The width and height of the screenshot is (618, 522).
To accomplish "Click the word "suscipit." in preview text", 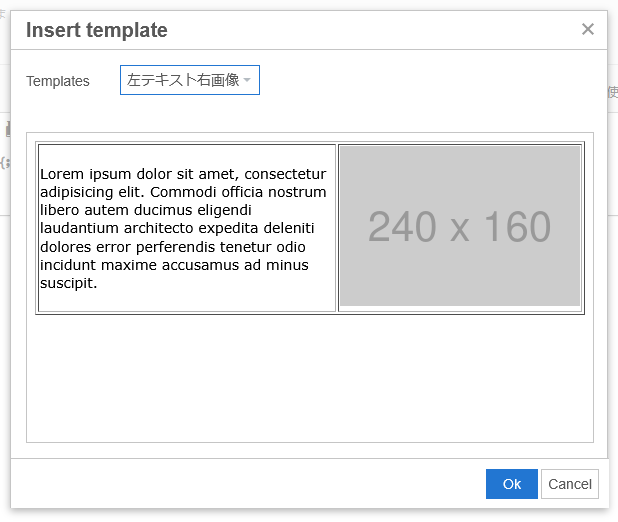I will click(68, 283).
